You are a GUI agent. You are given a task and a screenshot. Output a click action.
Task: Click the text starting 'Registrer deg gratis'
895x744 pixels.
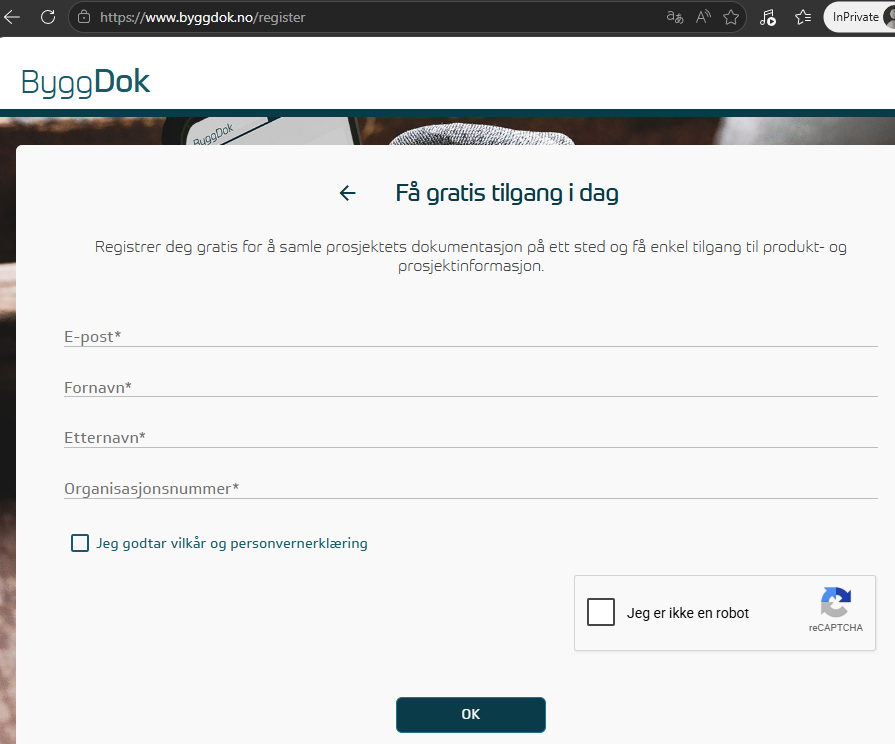click(471, 256)
